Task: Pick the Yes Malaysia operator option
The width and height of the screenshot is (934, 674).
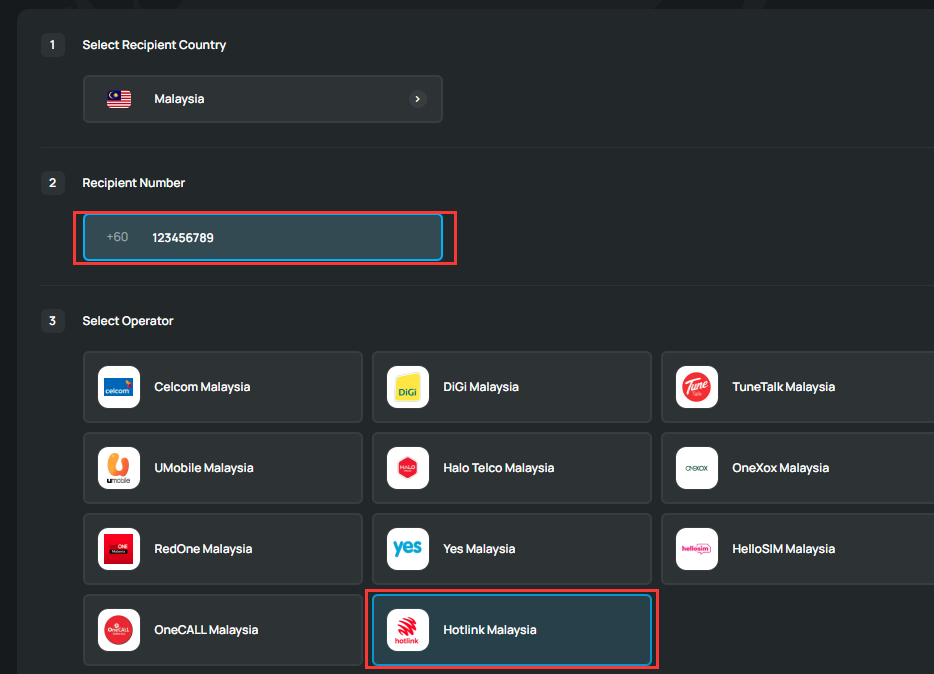Action: click(511, 549)
